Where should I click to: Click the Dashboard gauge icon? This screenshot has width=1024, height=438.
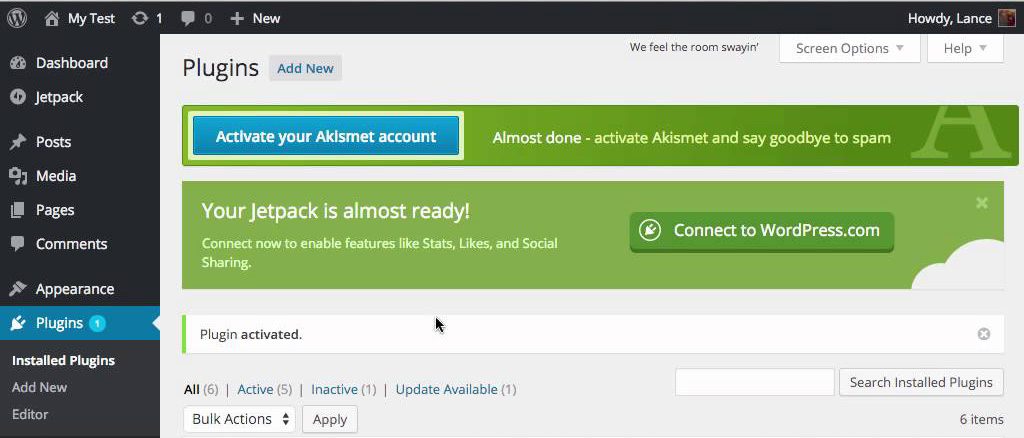pyautogui.click(x=18, y=63)
